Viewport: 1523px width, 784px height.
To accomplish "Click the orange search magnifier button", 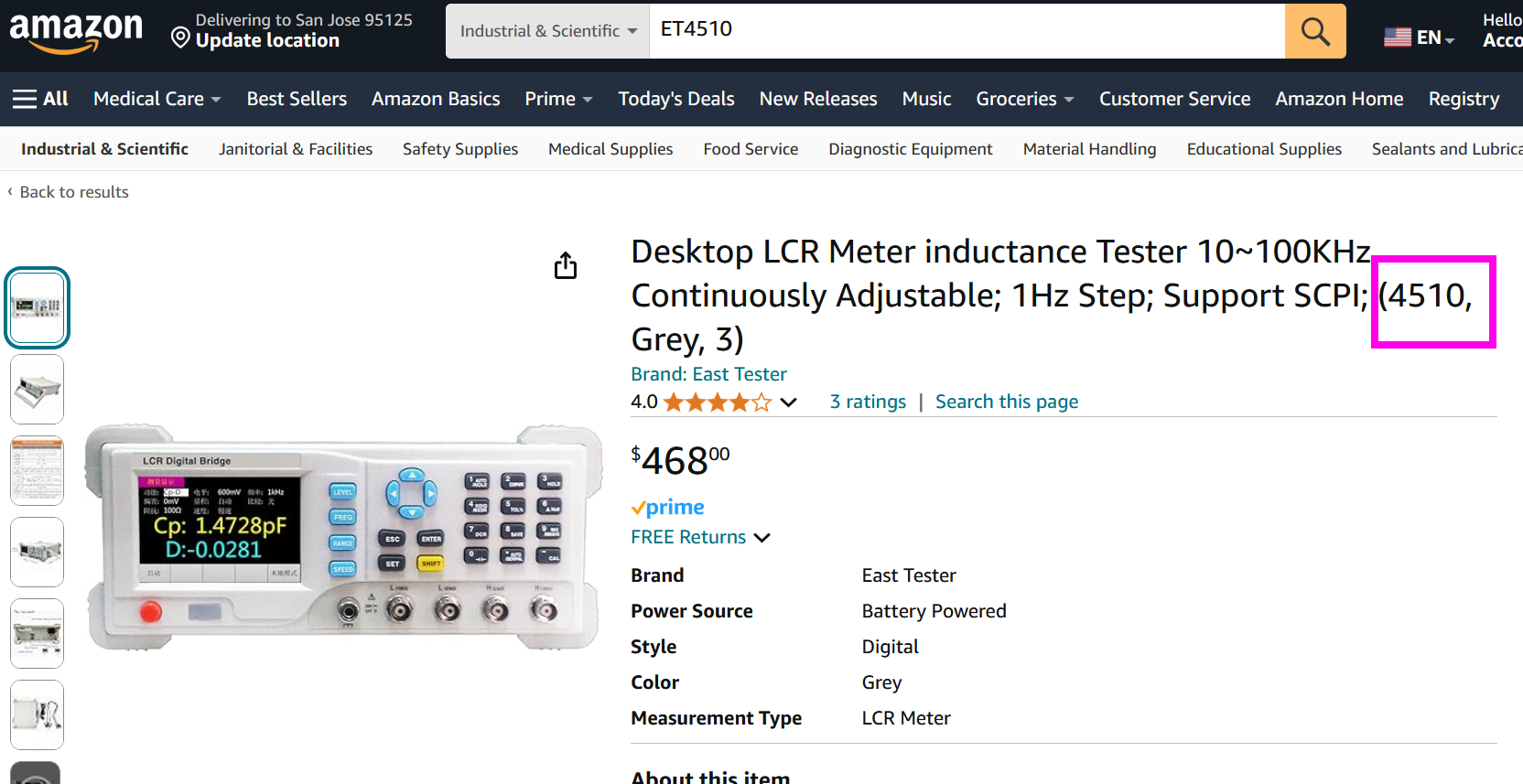I will pyautogui.click(x=1315, y=31).
